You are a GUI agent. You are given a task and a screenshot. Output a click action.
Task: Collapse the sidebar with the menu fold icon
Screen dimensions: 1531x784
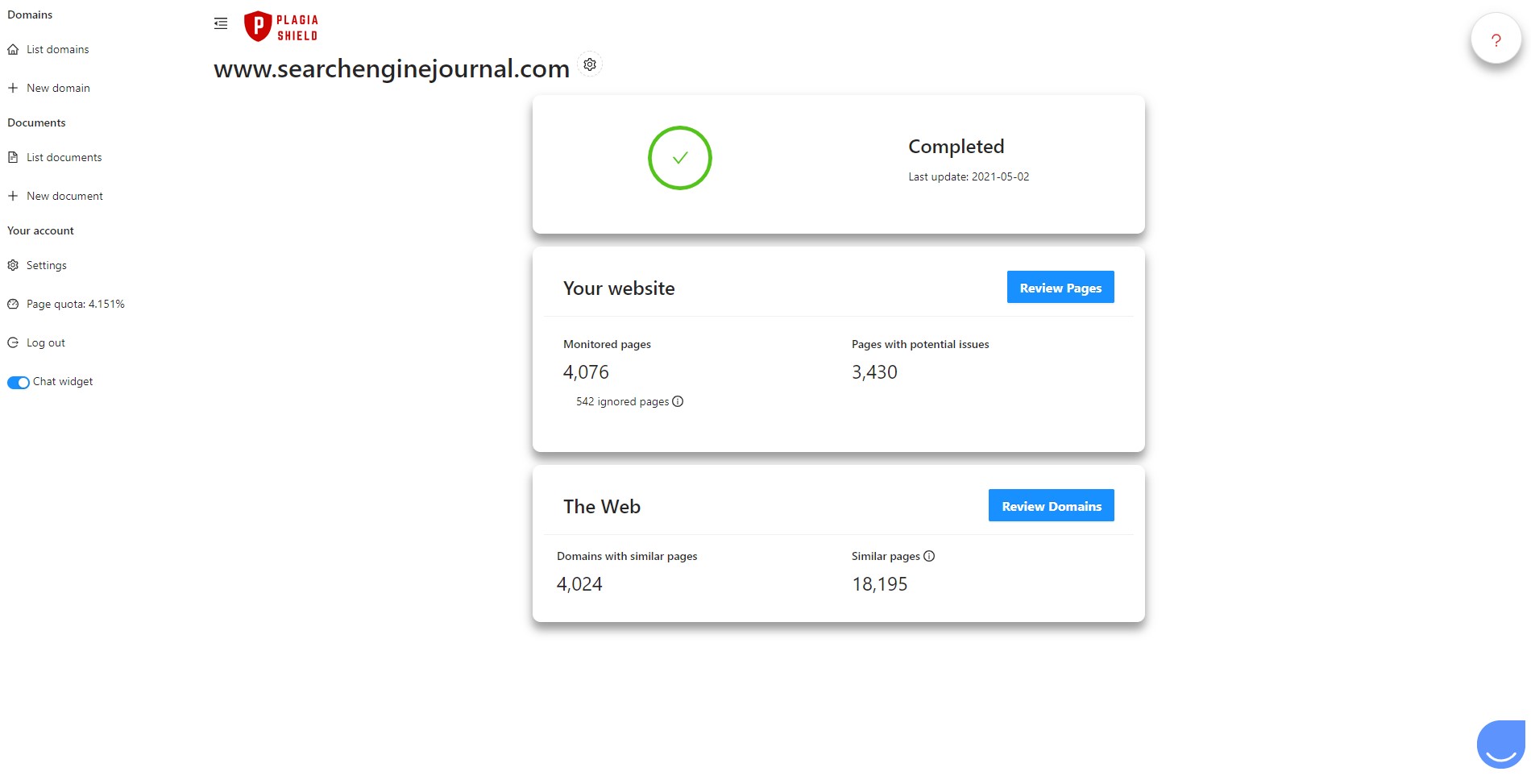click(x=221, y=23)
